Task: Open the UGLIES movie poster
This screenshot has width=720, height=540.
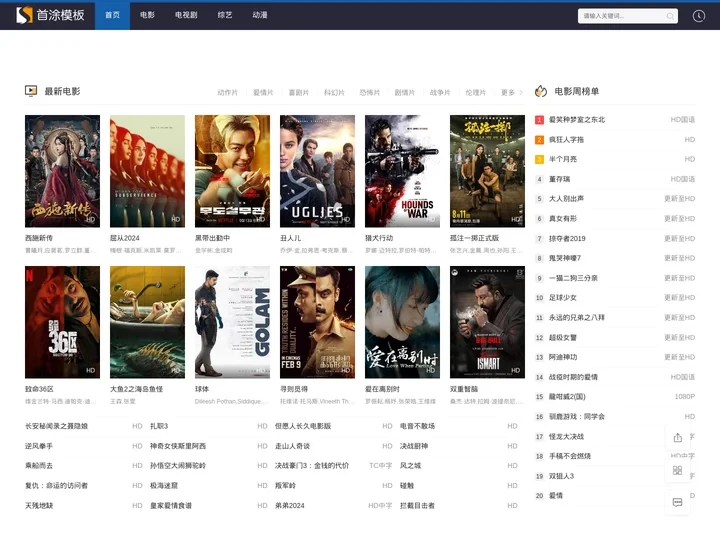Action: pos(317,171)
